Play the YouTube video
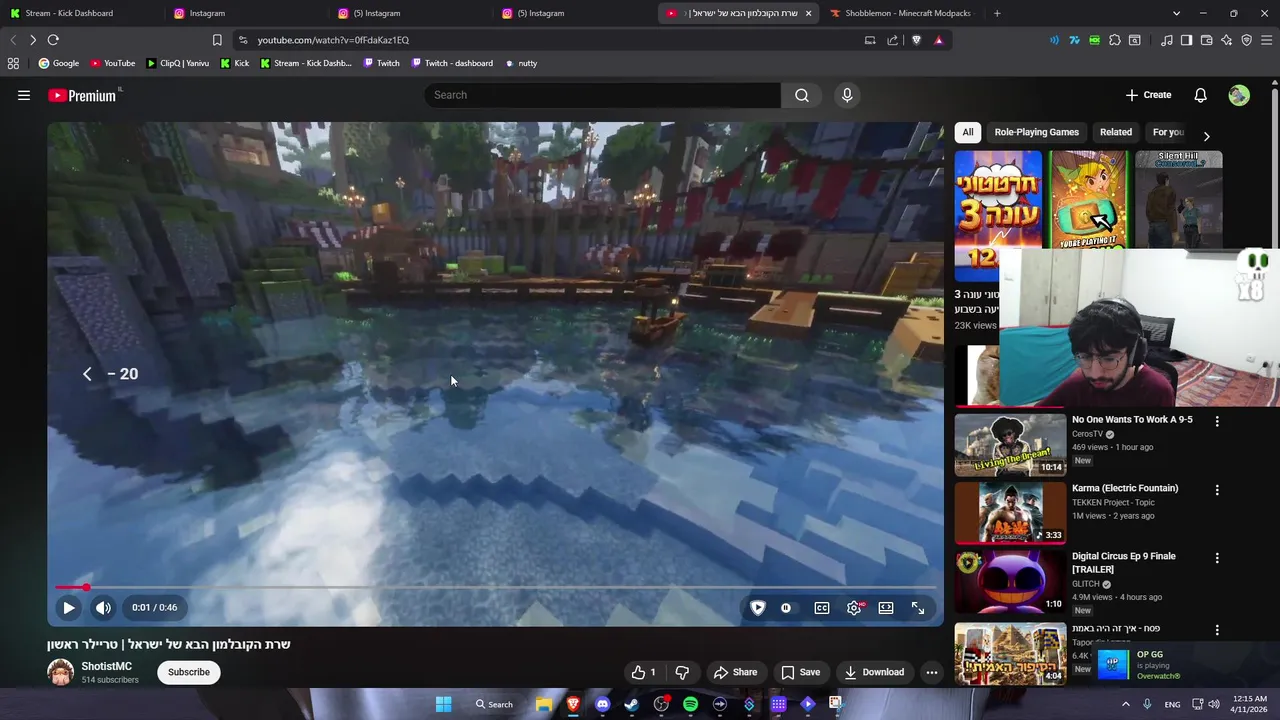Image resolution: width=1280 pixels, height=720 pixels. point(68,607)
